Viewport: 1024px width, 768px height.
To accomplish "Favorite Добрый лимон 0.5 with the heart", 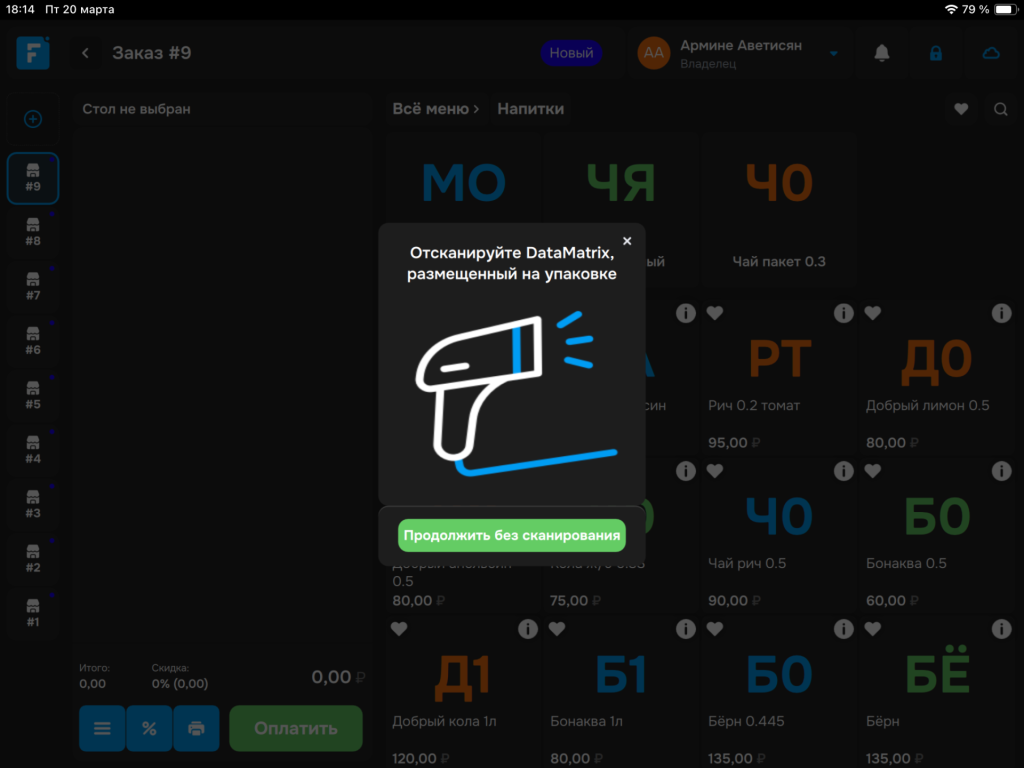I will coord(872,313).
